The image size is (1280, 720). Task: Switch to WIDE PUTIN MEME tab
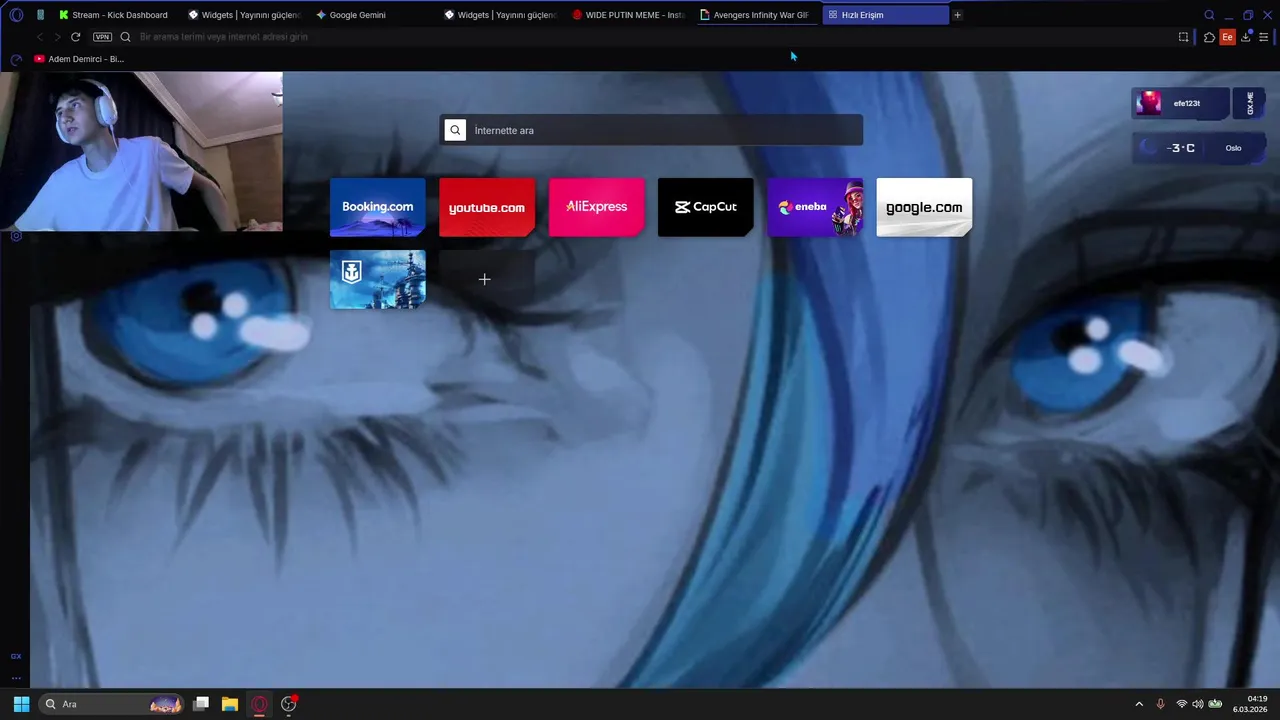click(x=629, y=15)
